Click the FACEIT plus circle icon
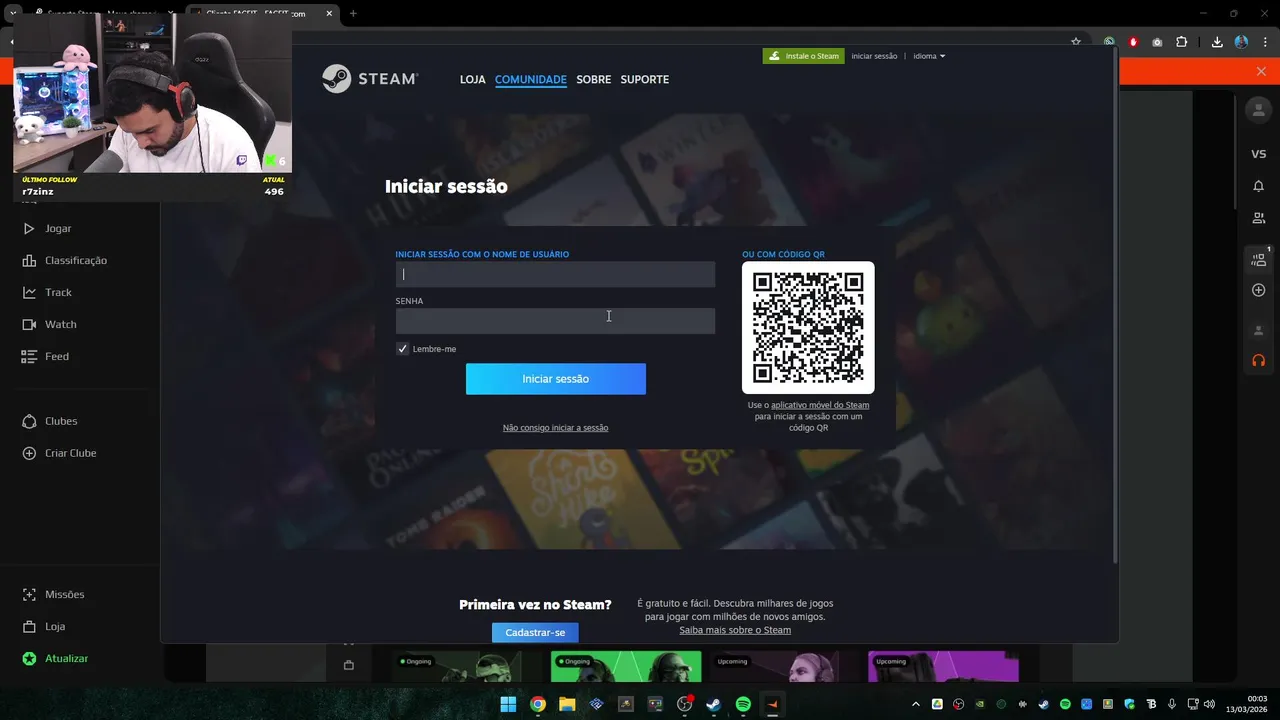 pyautogui.click(x=1259, y=291)
